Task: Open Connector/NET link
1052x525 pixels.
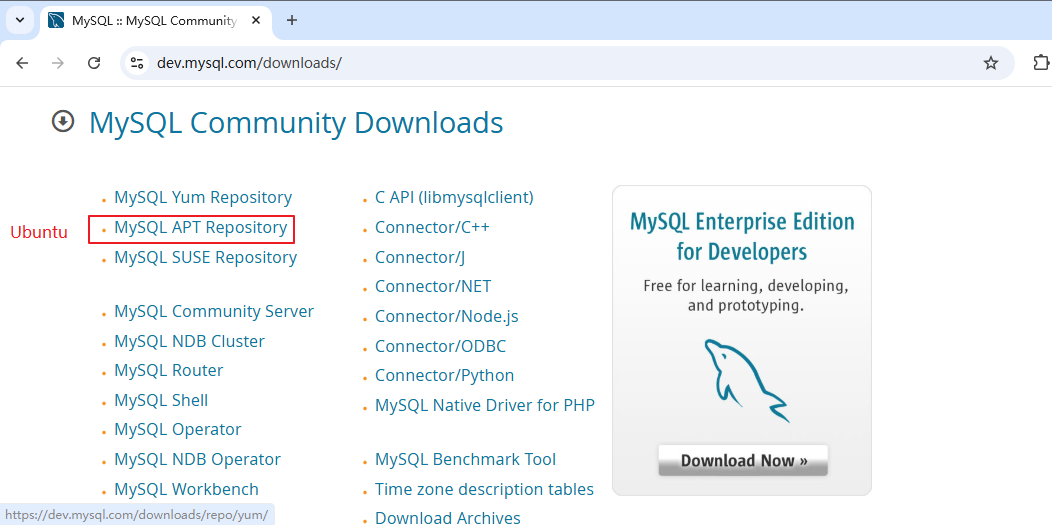Action: [x=433, y=286]
